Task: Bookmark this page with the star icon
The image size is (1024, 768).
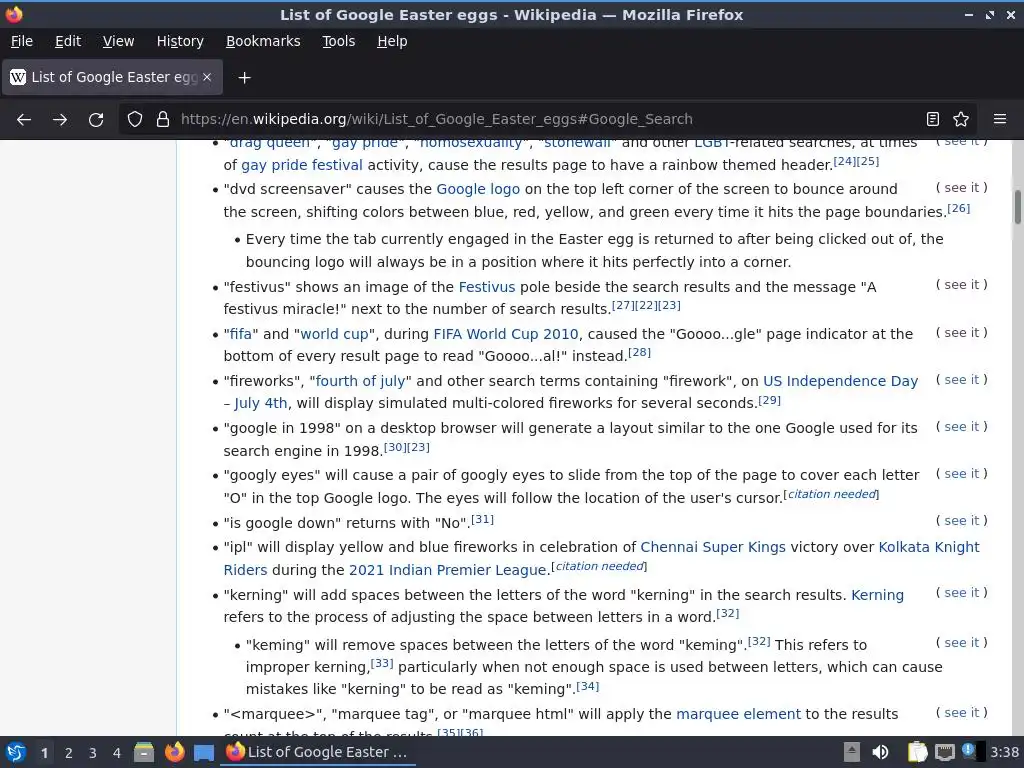Action: (x=961, y=119)
